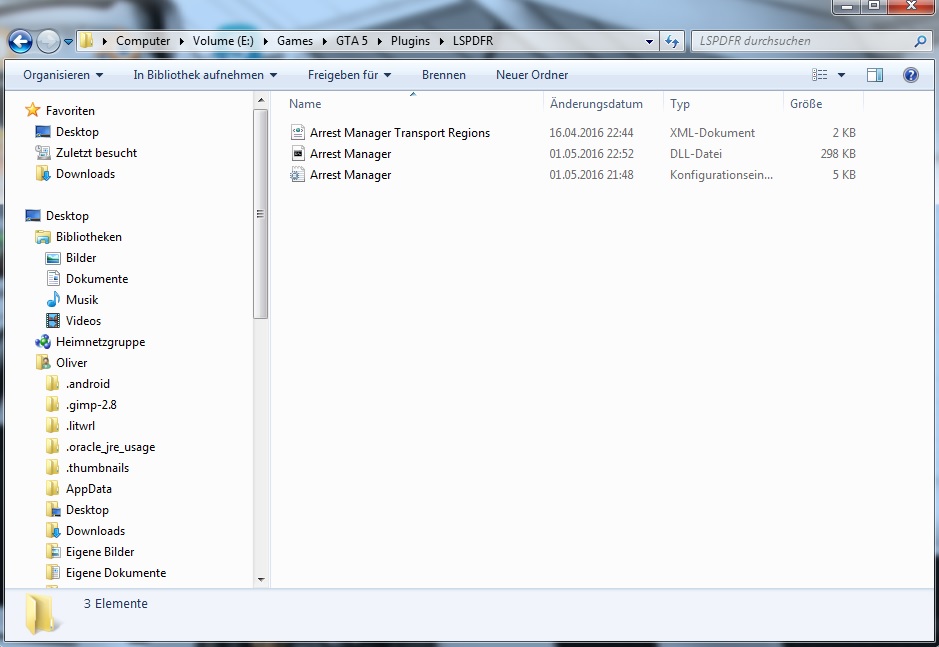This screenshot has width=939, height=647.
Task: Open Desktop under Favoriten
Action: pos(77,132)
